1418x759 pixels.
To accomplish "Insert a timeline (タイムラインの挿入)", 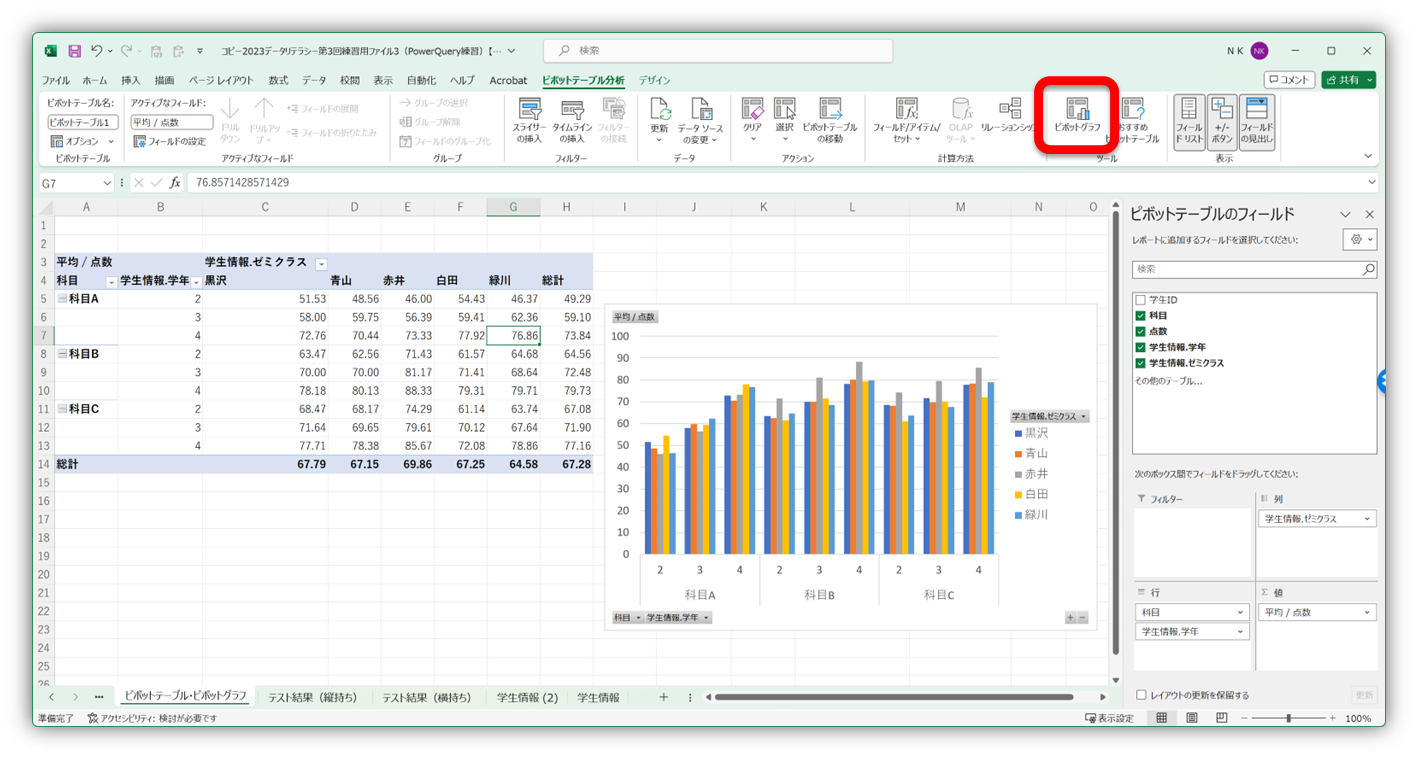I will pos(572,121).
